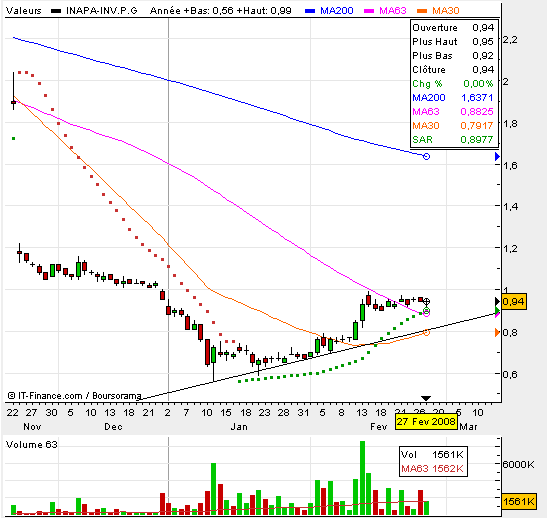Click the Plus Haut 0,95 row
The image size is (547, 518).
453,42
